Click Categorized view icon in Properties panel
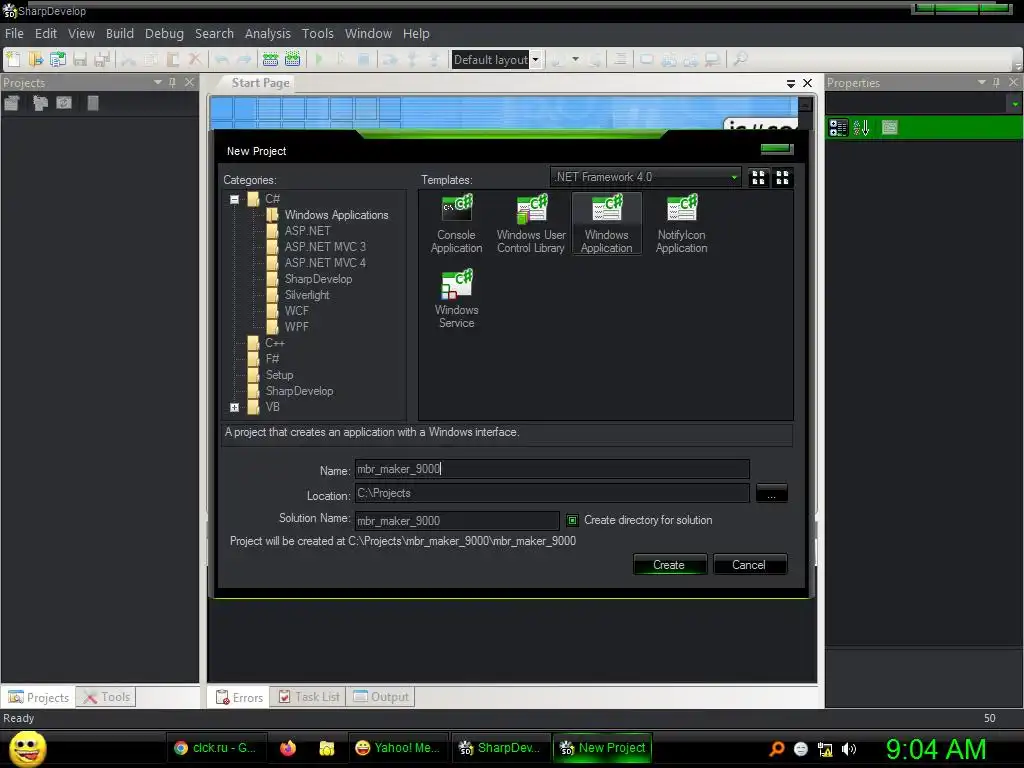1024x768 pixels. click(838, 127)
